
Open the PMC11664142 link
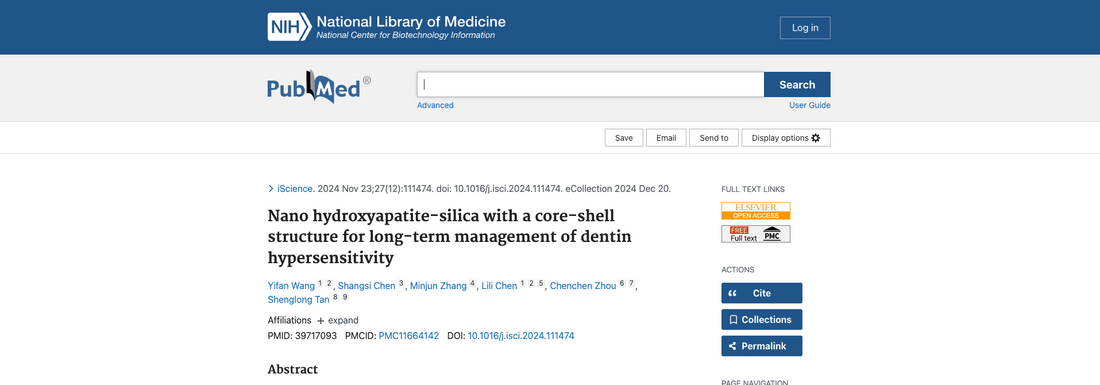pos(408,336)
